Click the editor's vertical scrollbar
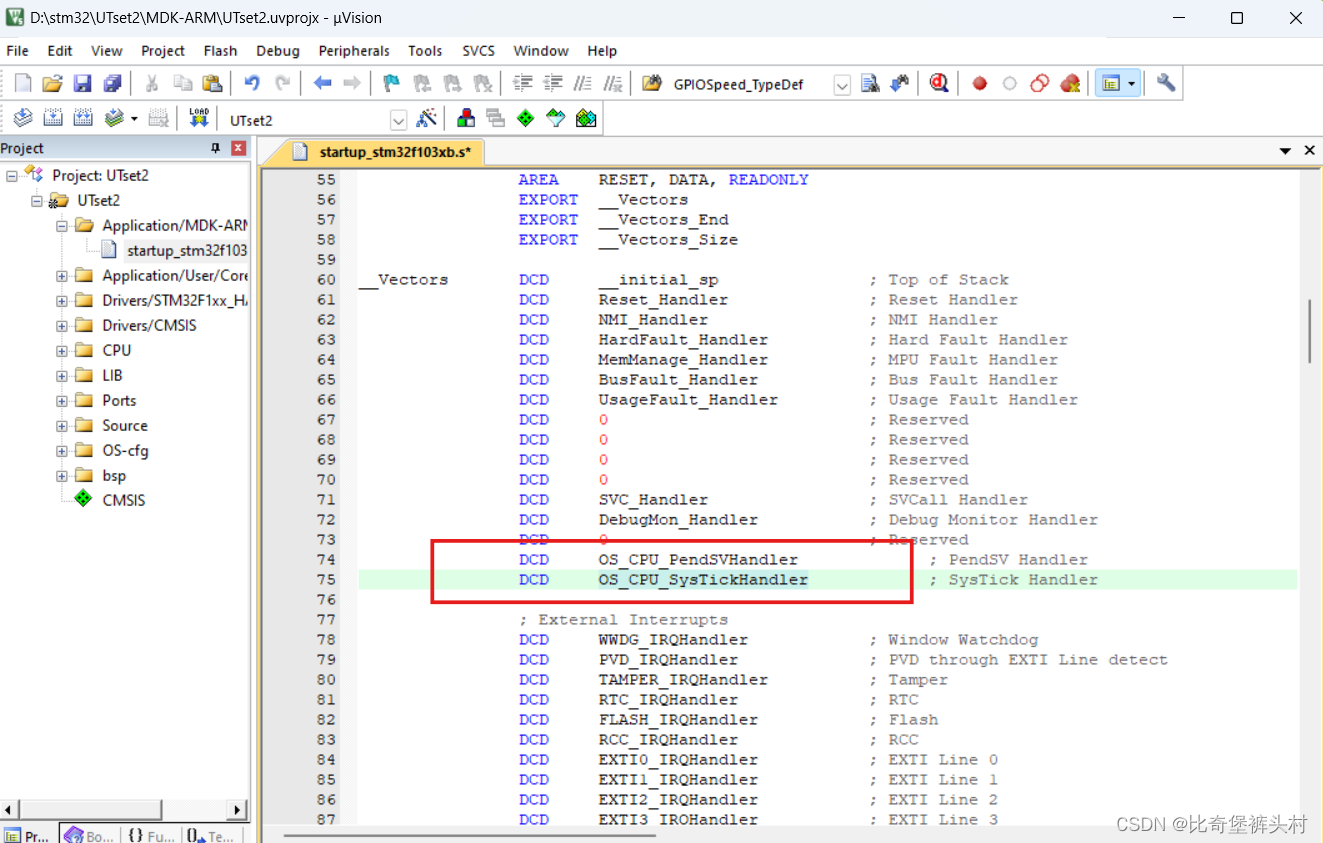Image resolution: width=1323 pixels, height=843 pixels. pos(1308,330)
